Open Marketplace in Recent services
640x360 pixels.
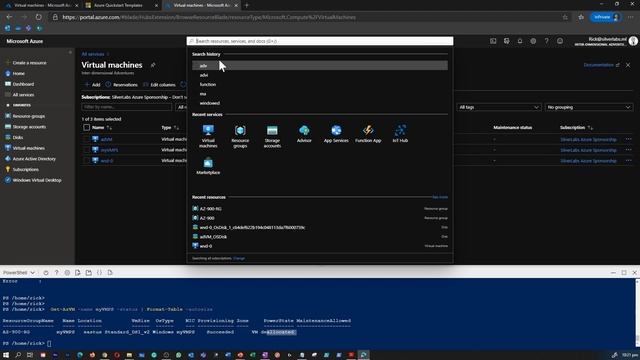pos(208,166)
